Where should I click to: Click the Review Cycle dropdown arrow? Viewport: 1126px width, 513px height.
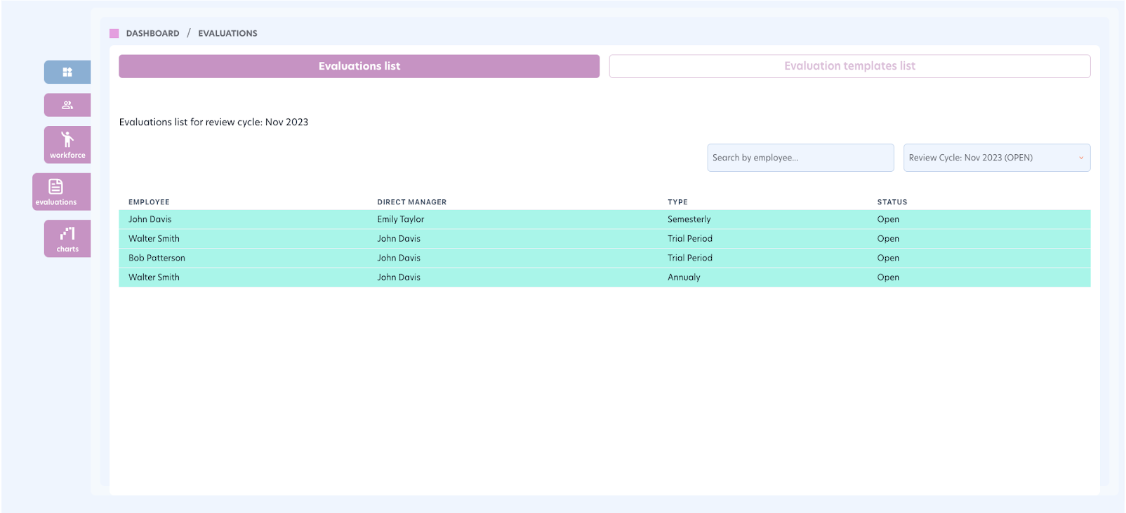click(x=1080, y=158)
